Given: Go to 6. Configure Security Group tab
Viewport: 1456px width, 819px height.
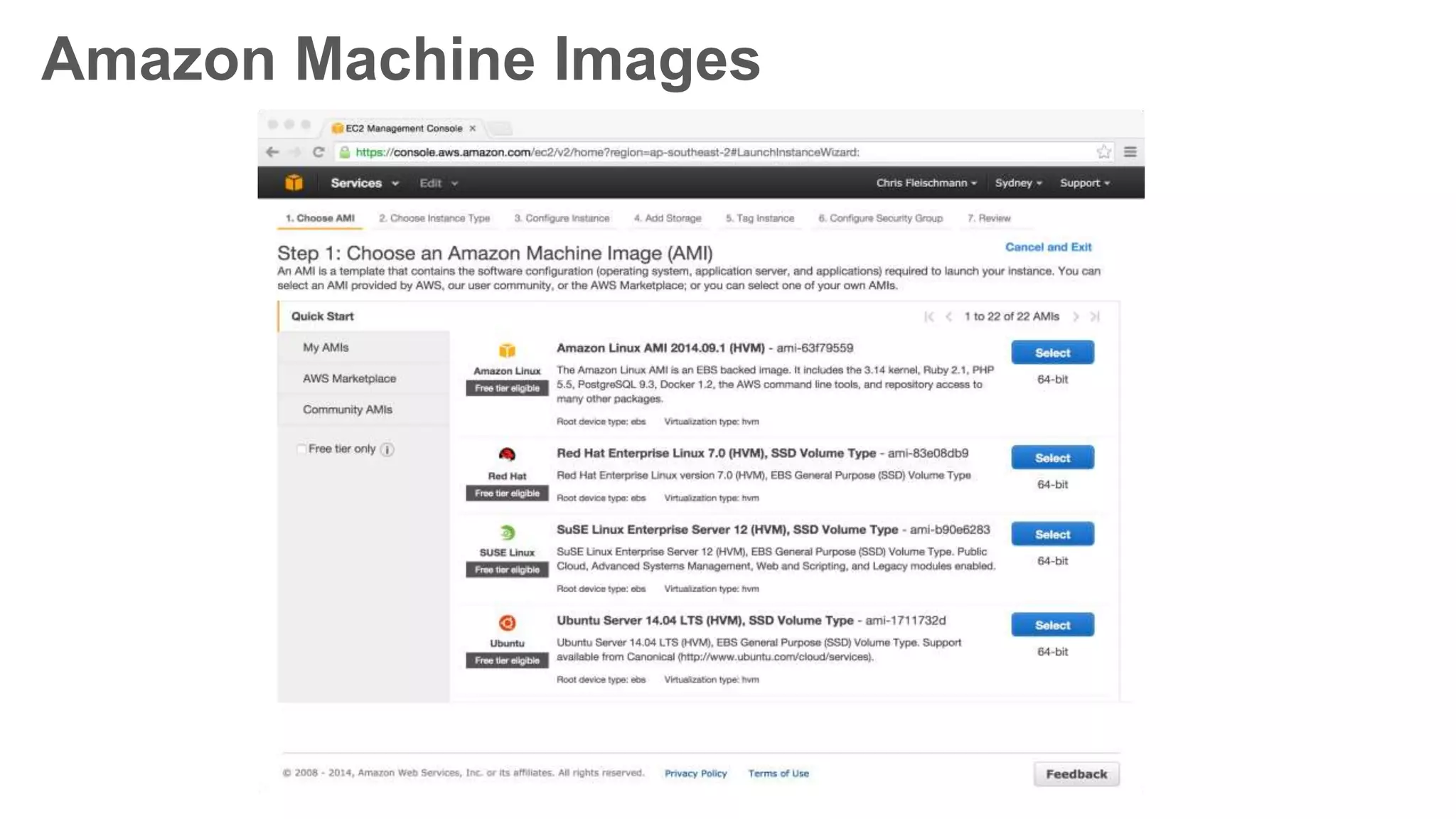Looking at the screenshot, I should click(881, 218).
